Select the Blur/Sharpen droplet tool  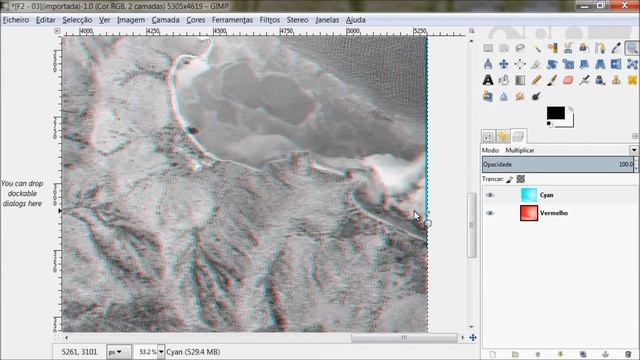(x=504, y=96)
